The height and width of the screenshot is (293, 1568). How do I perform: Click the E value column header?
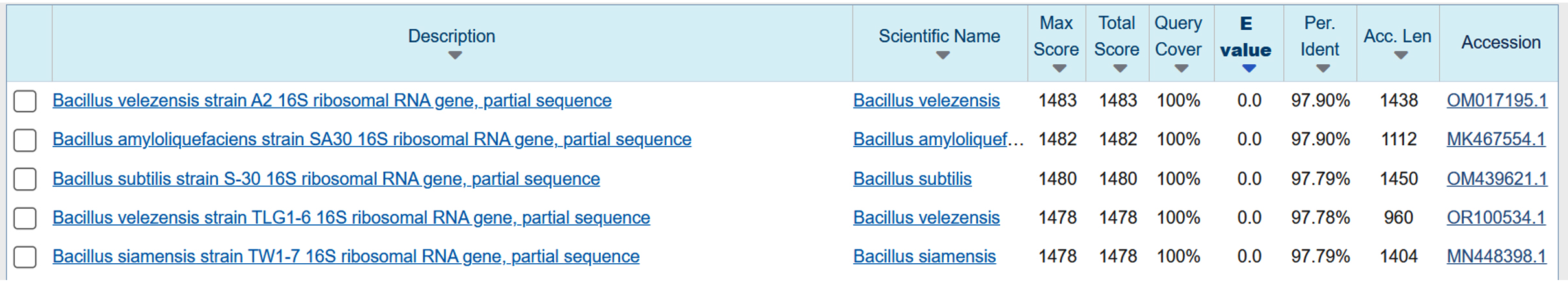(x=1246, y=37)
